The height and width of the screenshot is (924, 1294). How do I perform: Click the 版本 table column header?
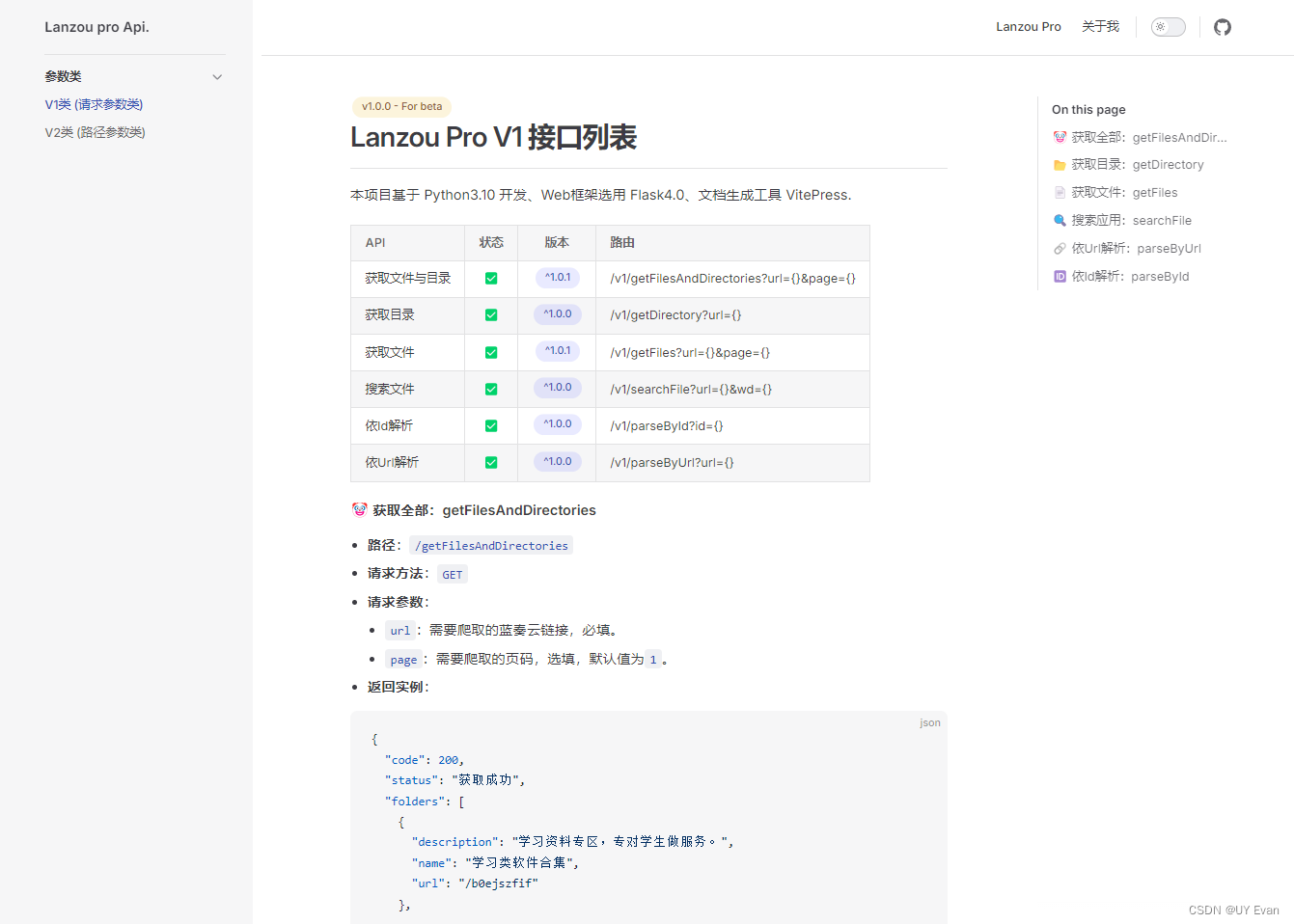pos(557,243)
